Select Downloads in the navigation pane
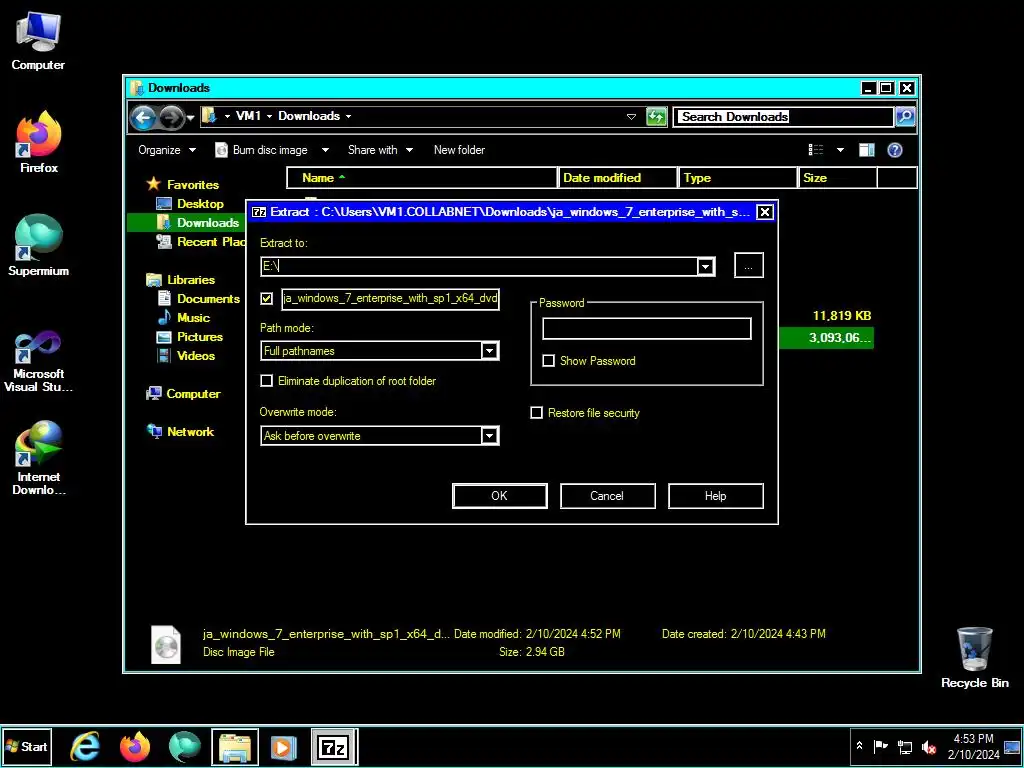Viewport: 1024px width, 768px height. coord(197,223)
